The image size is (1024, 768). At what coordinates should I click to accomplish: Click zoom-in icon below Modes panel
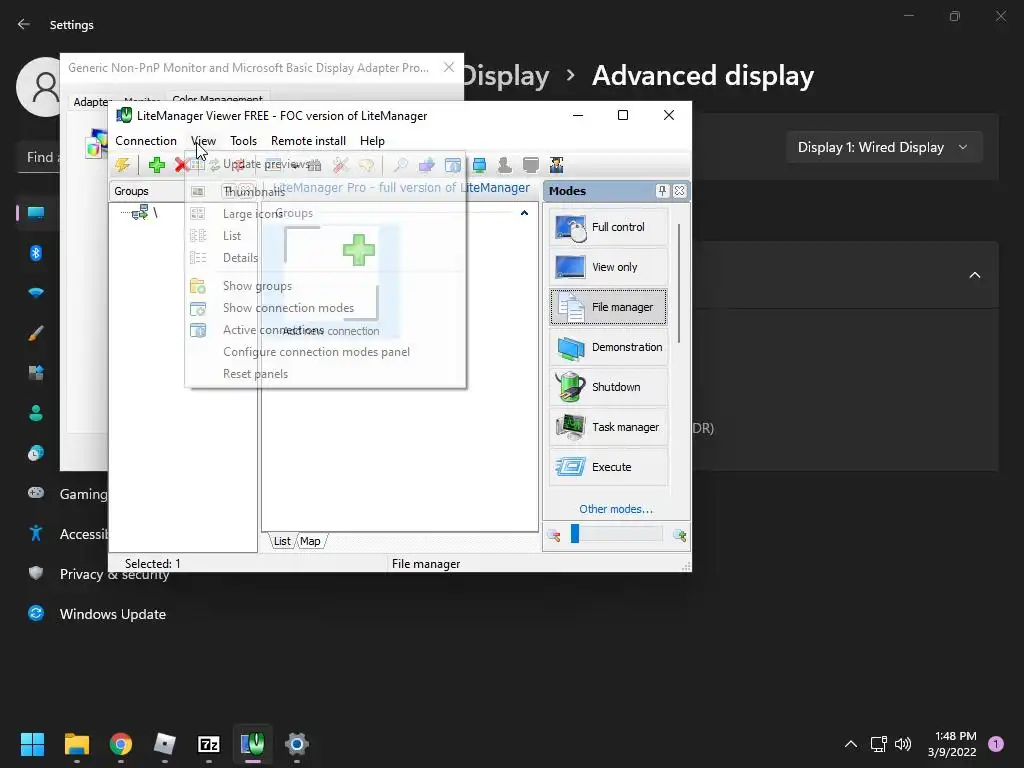[x=679, y=536]
